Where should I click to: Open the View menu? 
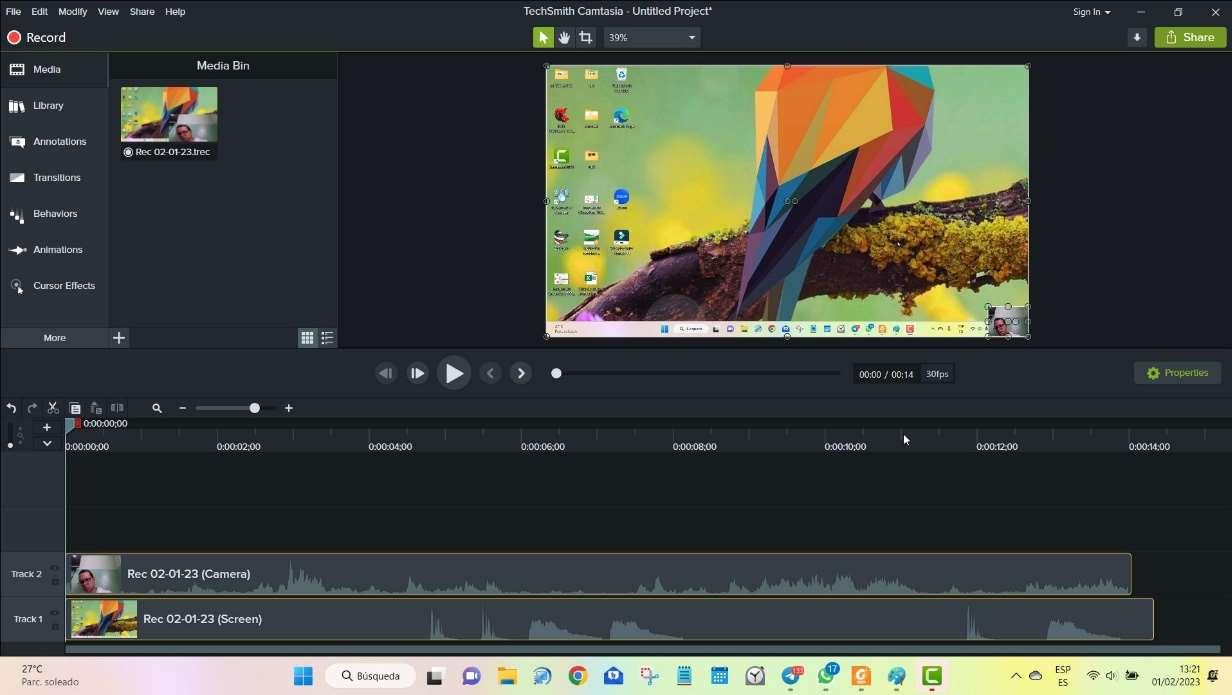point(108,11)
